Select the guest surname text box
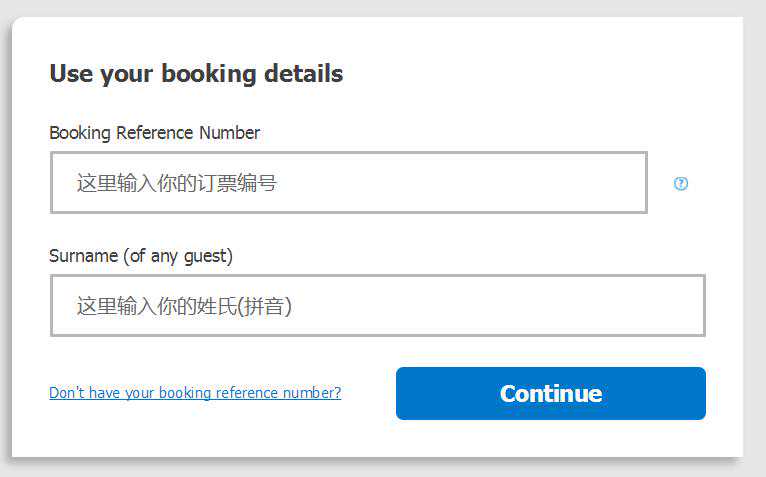766x477 pixels. pos(377,305)
